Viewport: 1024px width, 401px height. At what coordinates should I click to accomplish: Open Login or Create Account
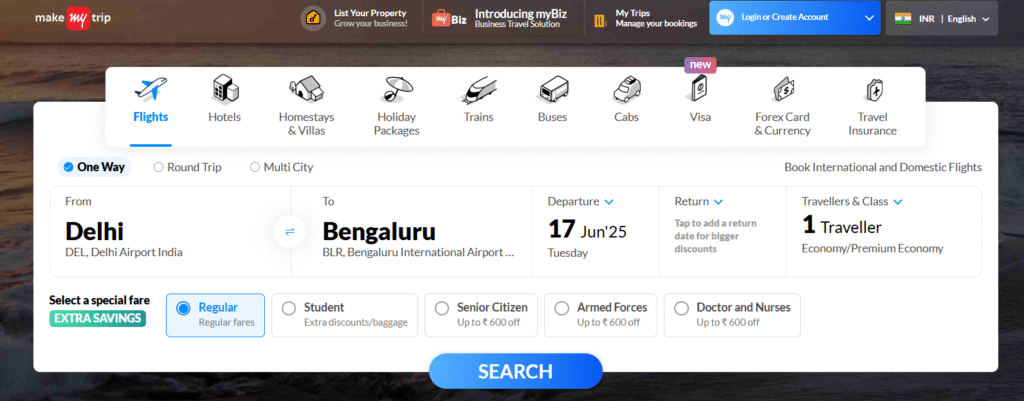tap(794, 18)
